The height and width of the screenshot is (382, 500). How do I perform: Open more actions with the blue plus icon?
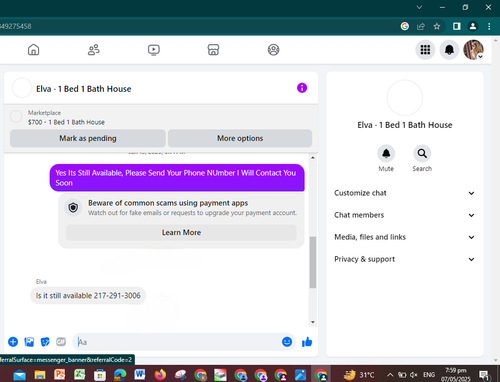(x=13, y=342)
